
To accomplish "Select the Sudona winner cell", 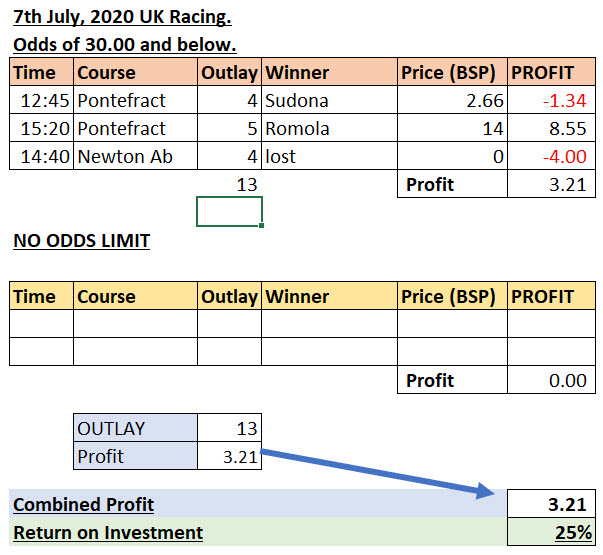I will pos(329,101).
